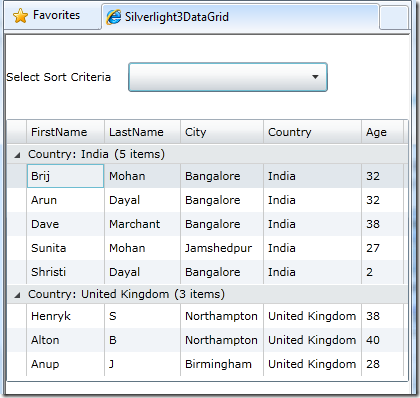Screen dimensions: 420x398
Task: Select the Anup first name cell
Action: (65, 364)
